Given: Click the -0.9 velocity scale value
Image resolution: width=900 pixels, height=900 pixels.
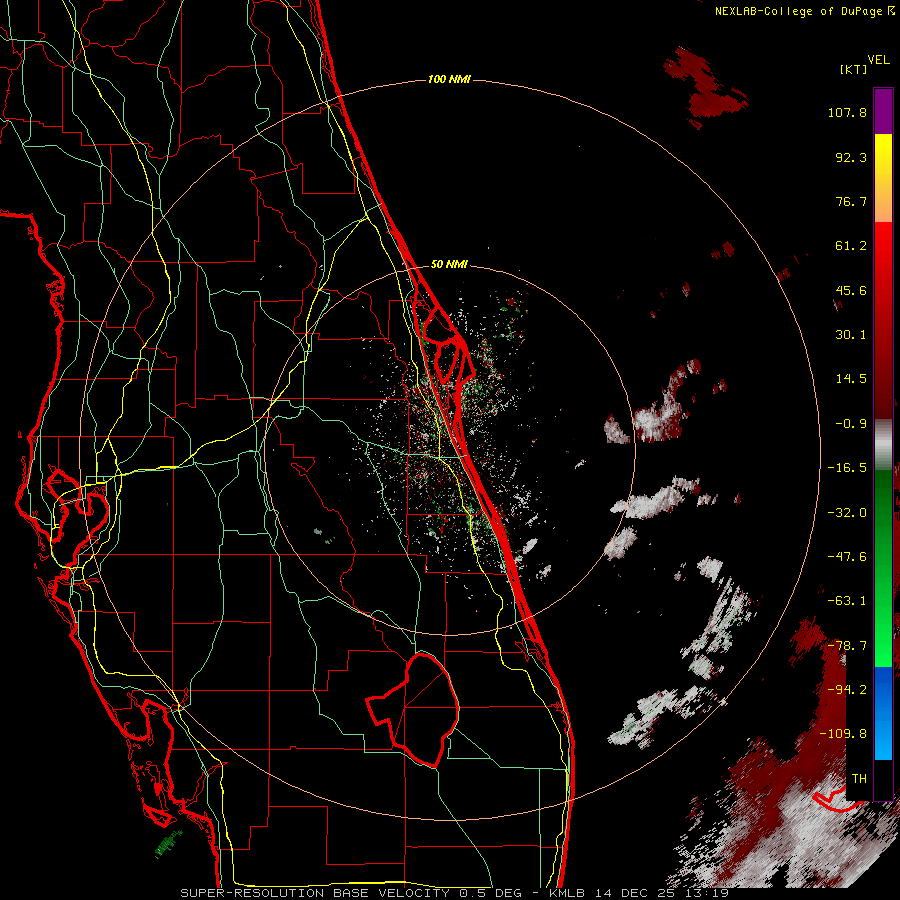Looking at the screenshot, I should click(851, 424).
